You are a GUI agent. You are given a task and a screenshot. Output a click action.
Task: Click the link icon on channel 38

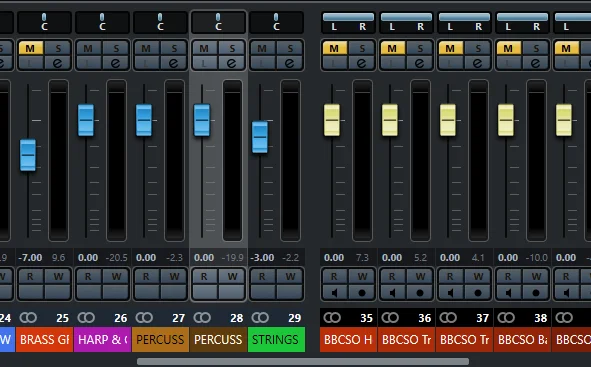[x=506, y=318]
